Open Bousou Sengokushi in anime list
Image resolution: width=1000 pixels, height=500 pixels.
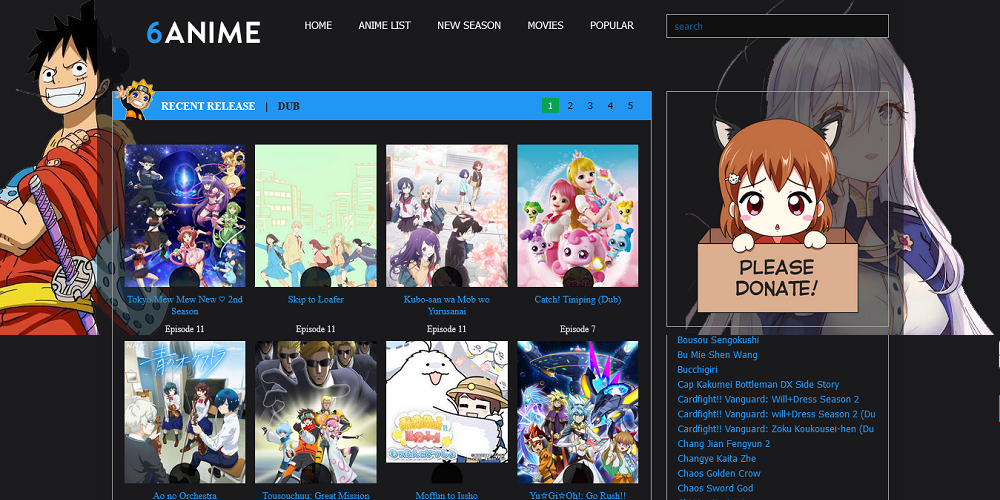(x=718, y=340)
